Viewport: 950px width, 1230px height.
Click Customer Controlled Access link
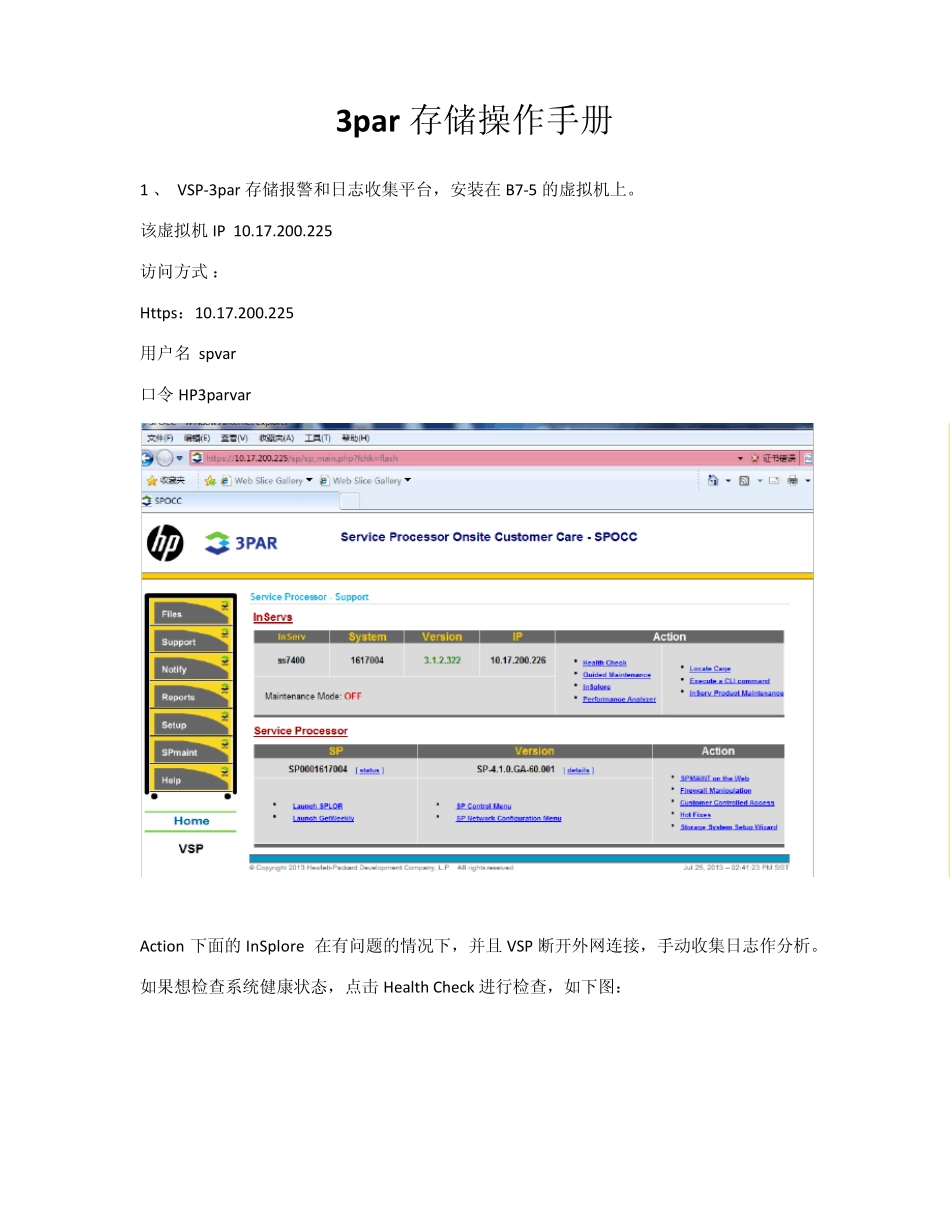point(727,802)
